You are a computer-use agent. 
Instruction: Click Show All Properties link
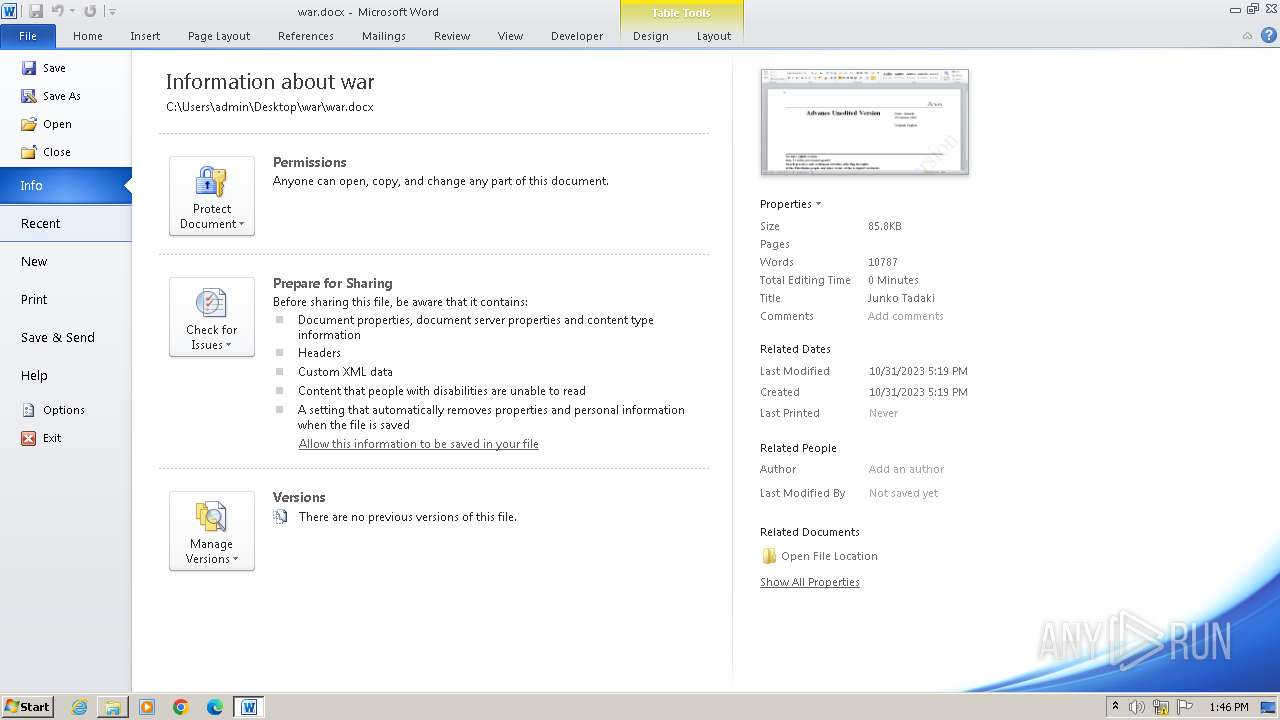(x=810, y=582)
